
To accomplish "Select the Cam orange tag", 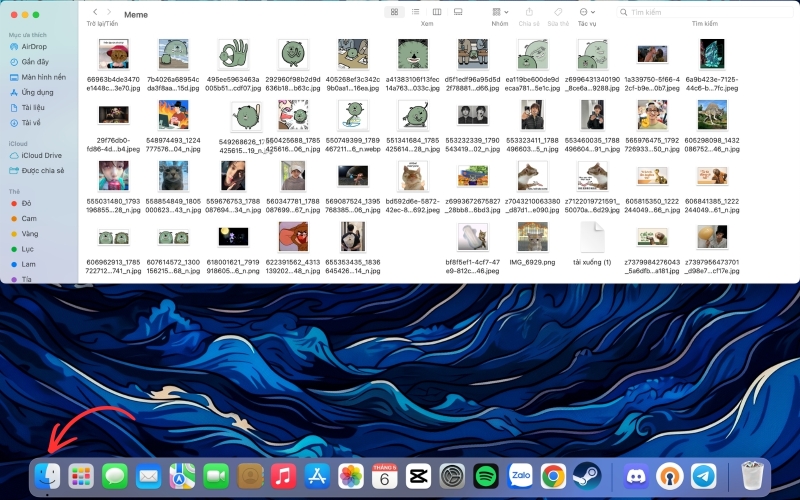I will pos(29,218).
